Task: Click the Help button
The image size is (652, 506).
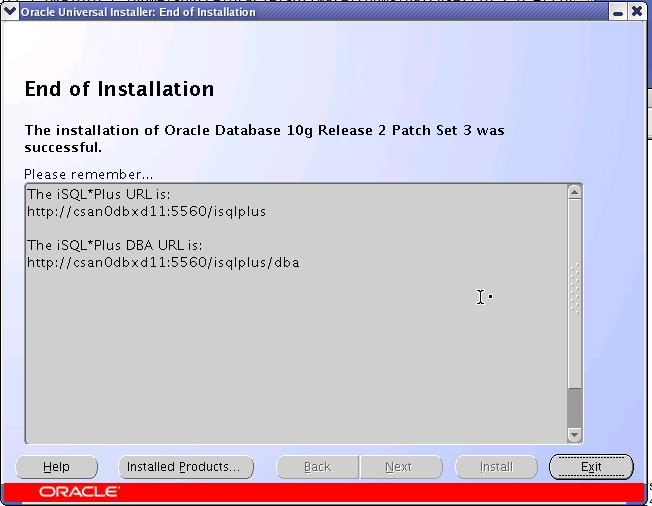Action: [57, 467]
